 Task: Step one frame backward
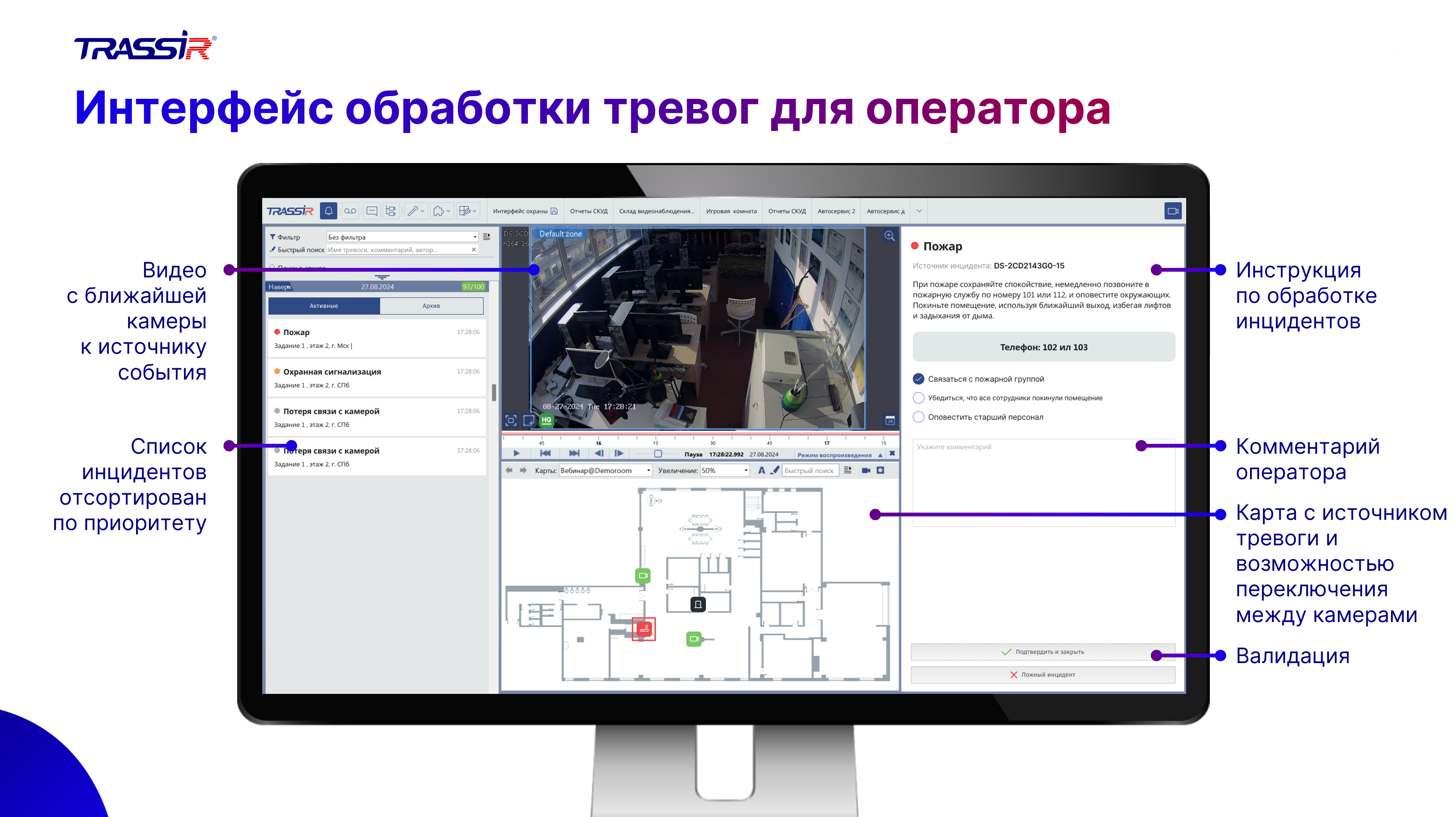point(599,453)
